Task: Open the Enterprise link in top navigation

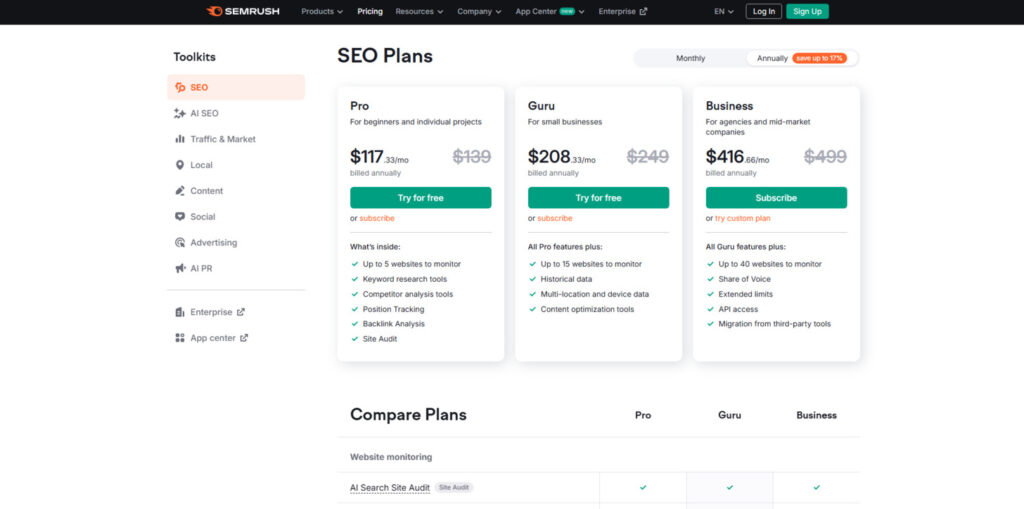Action: point(622,12)
